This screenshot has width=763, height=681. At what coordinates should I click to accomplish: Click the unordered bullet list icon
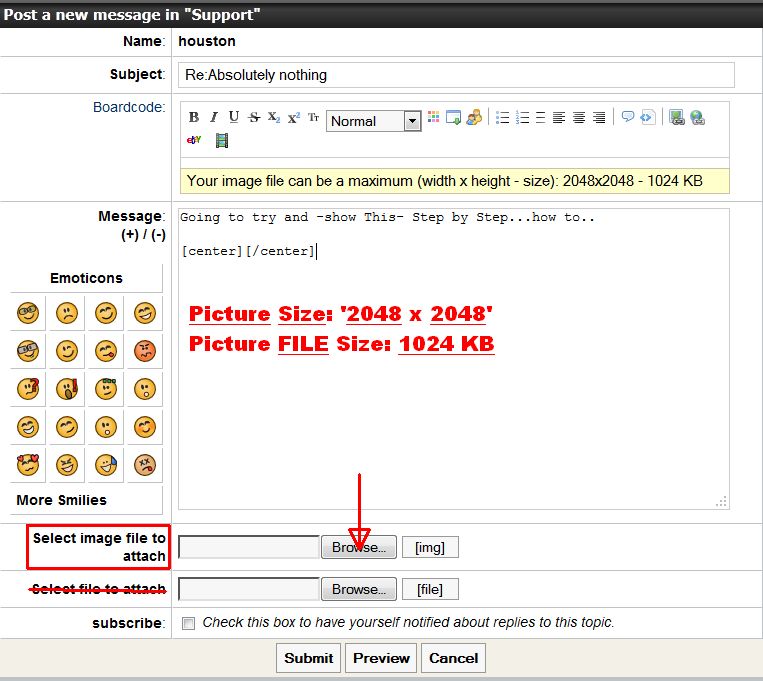pos(503,117)
